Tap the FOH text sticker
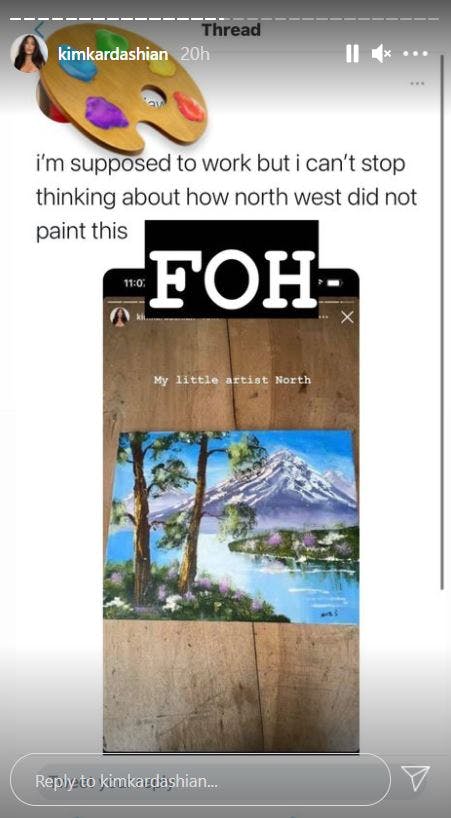The height and width of the screenshot is (818, 451). [x=231, y=269]
